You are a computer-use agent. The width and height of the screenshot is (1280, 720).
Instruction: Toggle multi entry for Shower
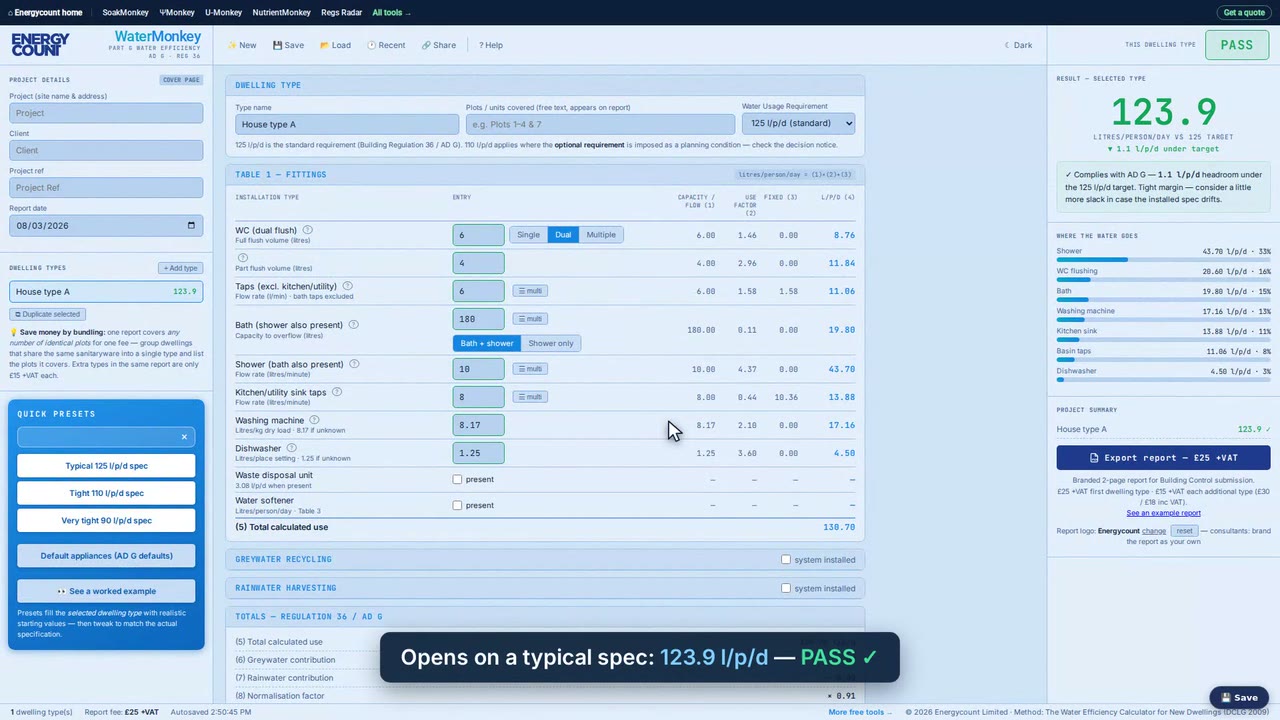[530, 369]
